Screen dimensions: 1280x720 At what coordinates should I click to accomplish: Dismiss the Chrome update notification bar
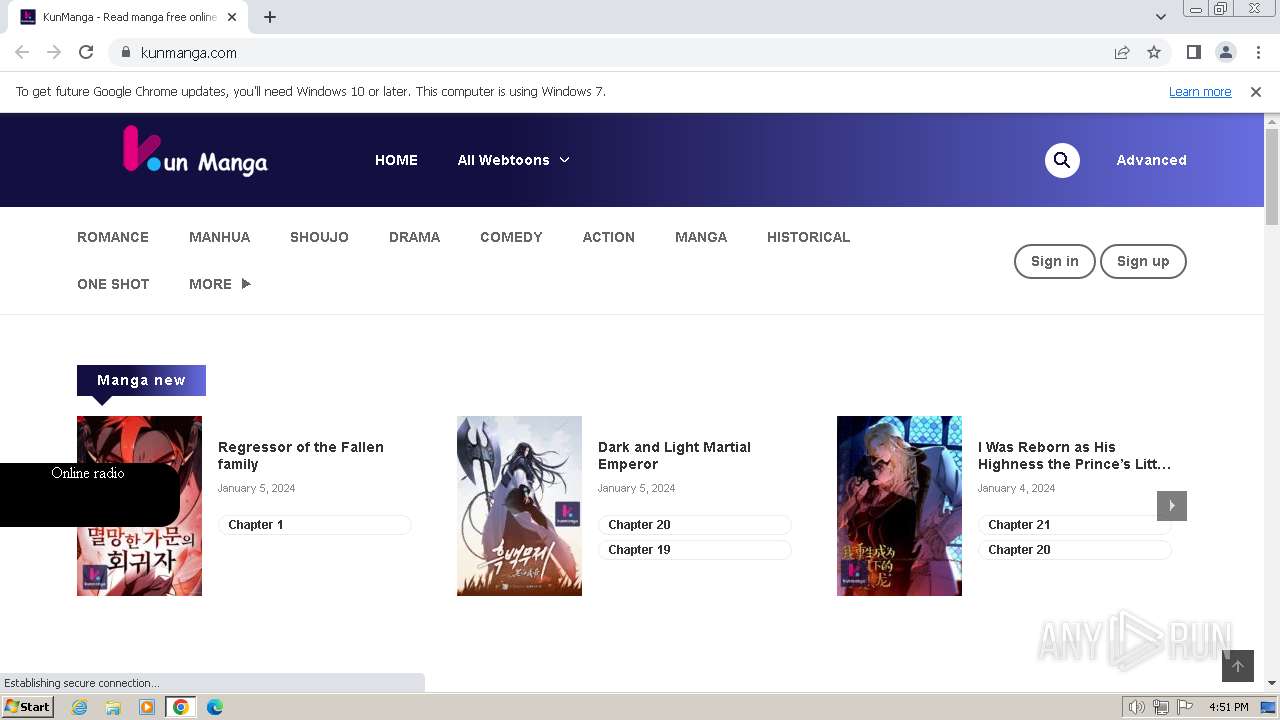[1256, 91]
